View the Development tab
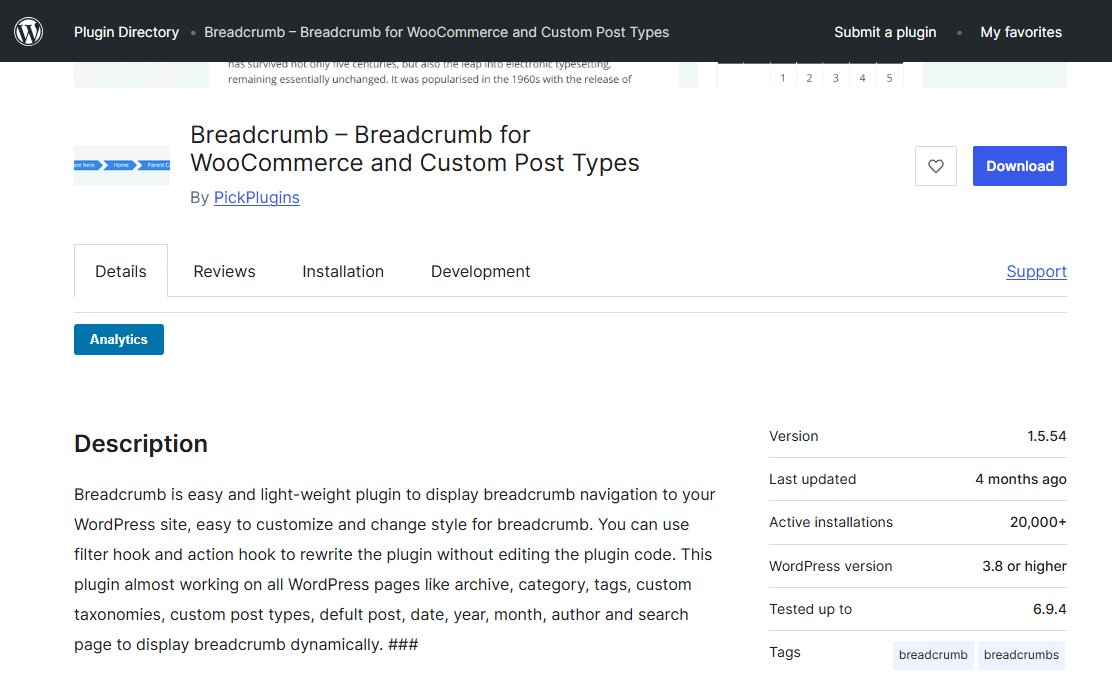Screen dimensions: 1112x680 [480, 271]
